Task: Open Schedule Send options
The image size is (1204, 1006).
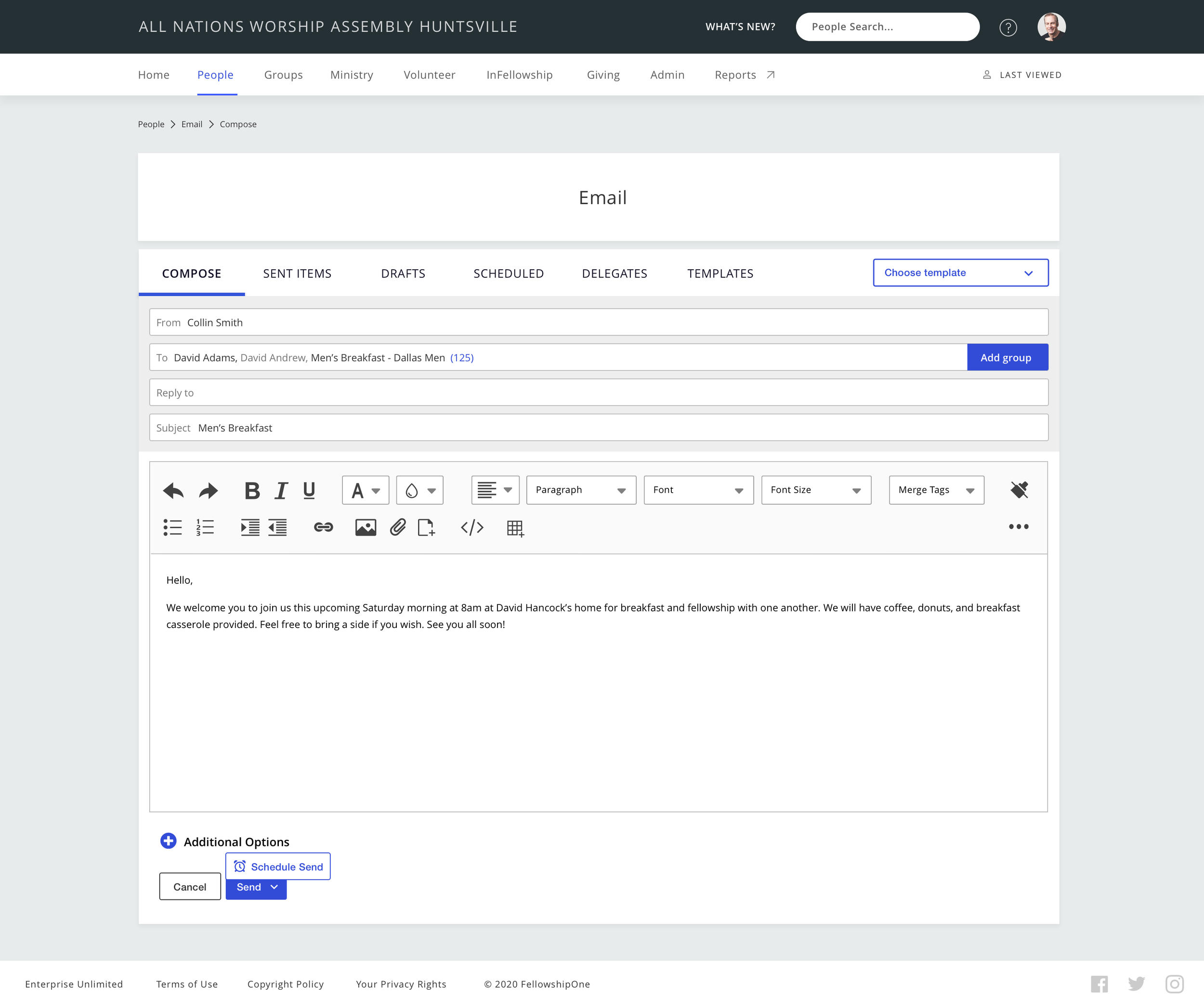Action: [278, 866]
